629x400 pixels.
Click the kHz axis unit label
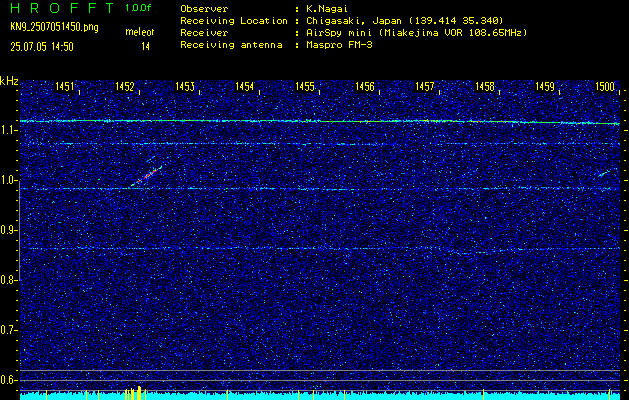pos(9,81)
